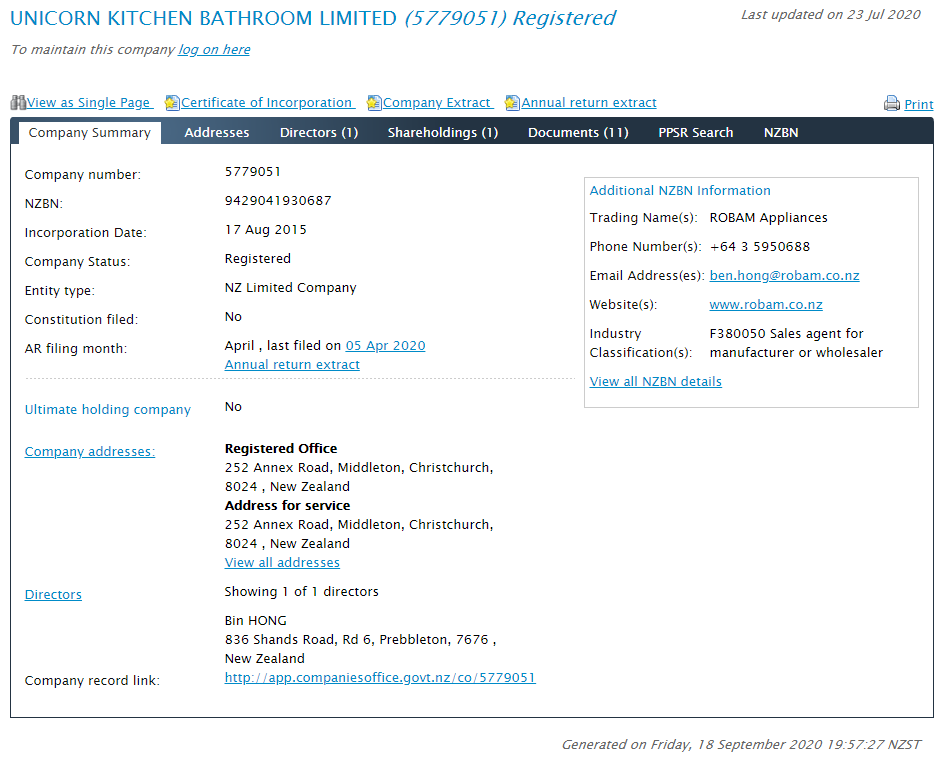The height and width of the screenshot is (762, 948).
Task: Open Annual return extract link under AR filing month
Action: pyautogui.click(x=292, y=365)
